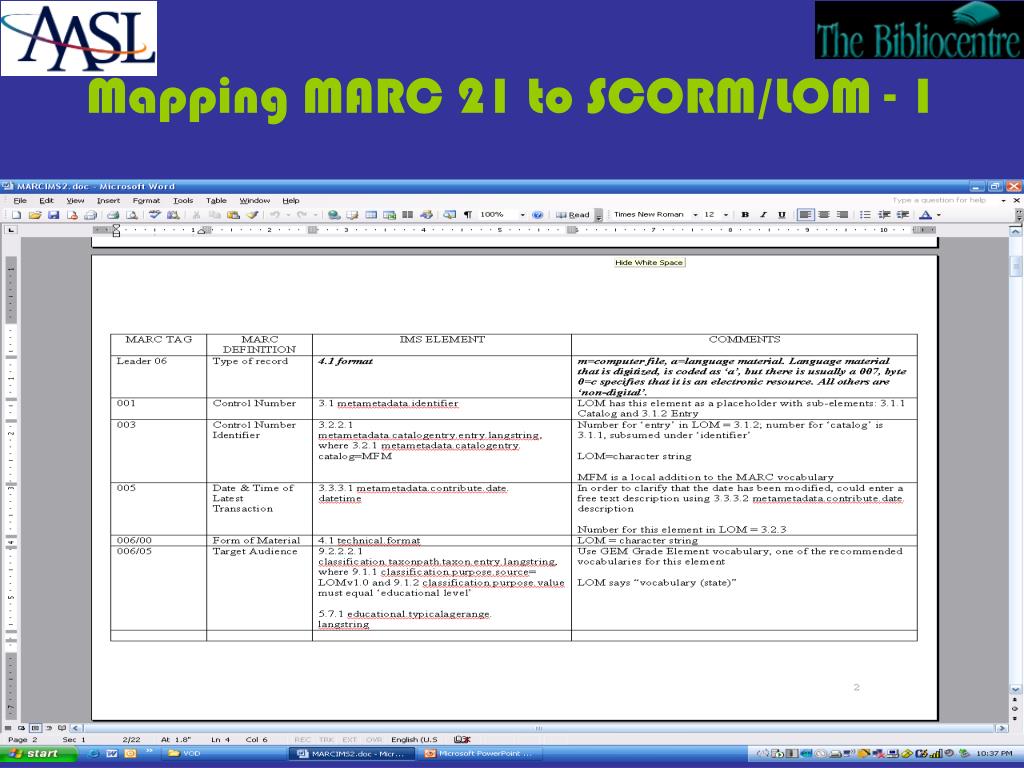The height and width of the screenshot is (768, 1024).
Task: Click the Columns icon
Action: coord(408,215)
